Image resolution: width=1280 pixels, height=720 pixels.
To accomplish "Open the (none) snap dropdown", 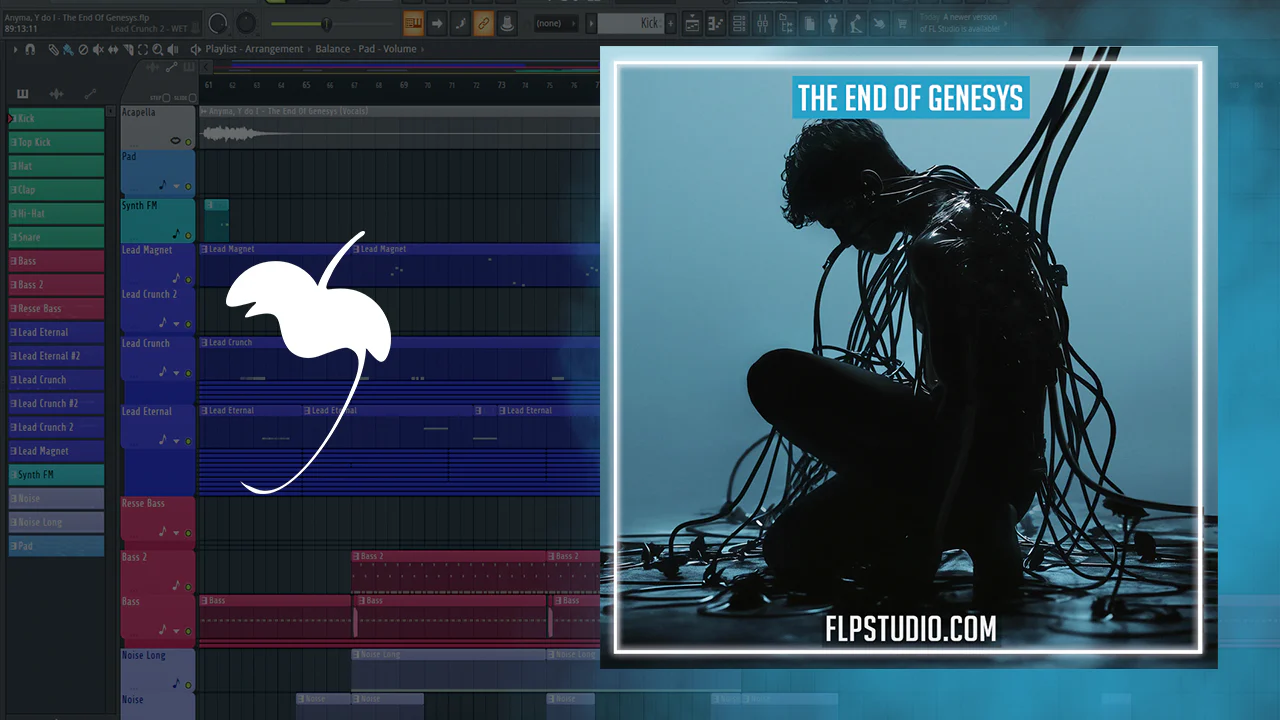I will click(x=555, y=23).
